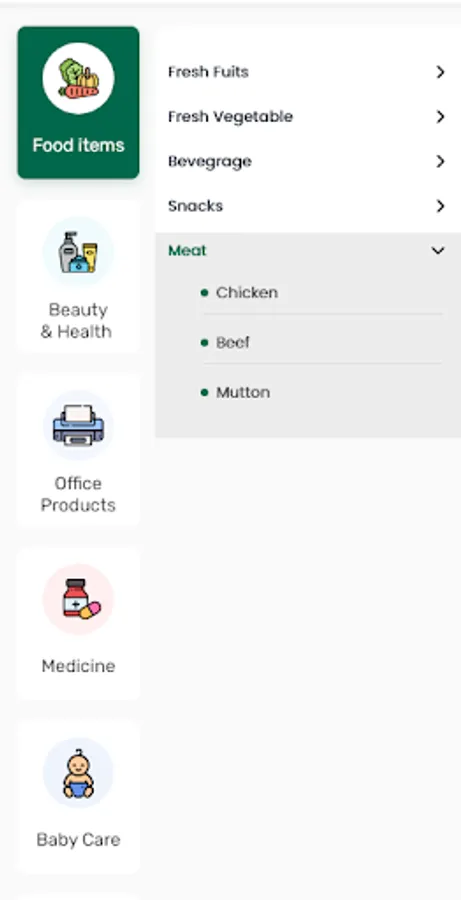Click the green bullet beside Chicken
461x900 pixels.
click(204, 293)
